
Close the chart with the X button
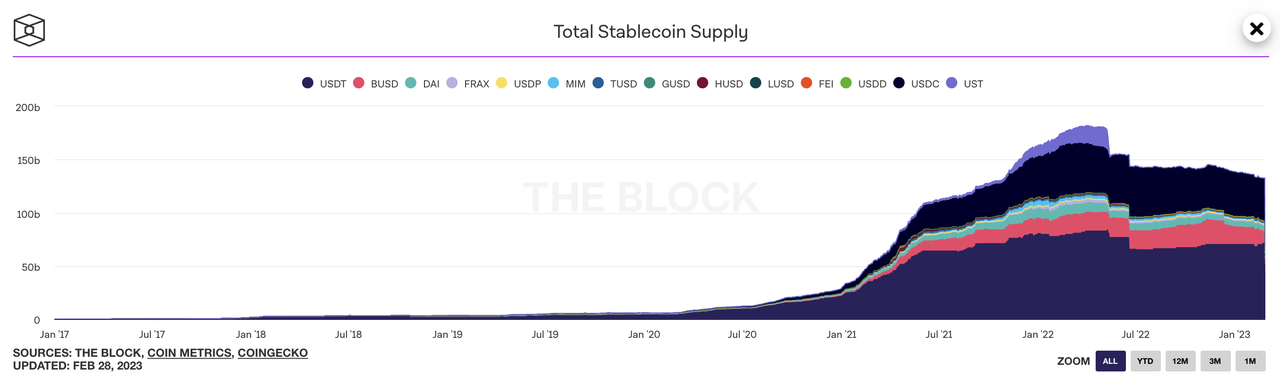coord(1257,29)
